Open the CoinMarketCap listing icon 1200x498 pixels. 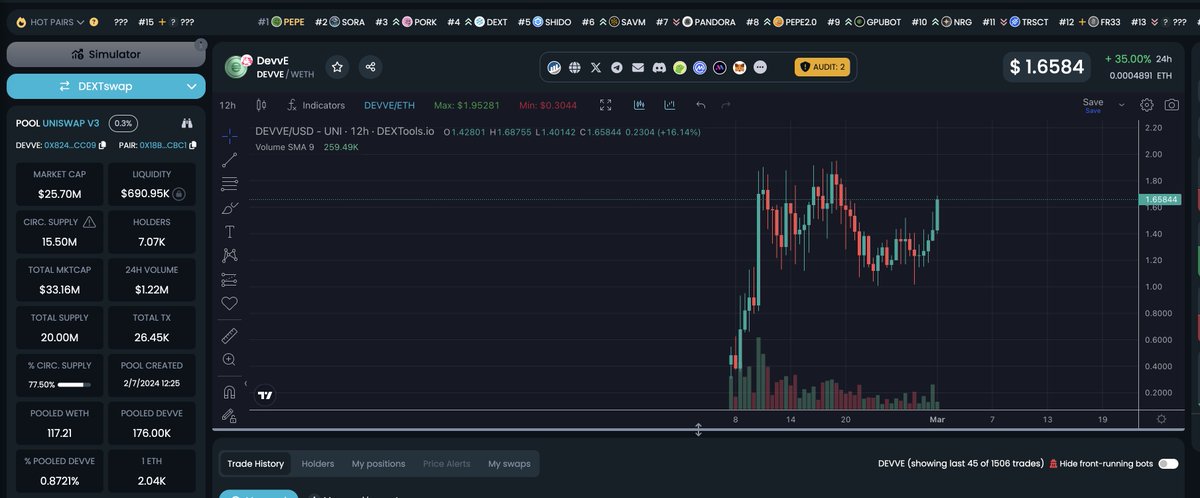700,68
